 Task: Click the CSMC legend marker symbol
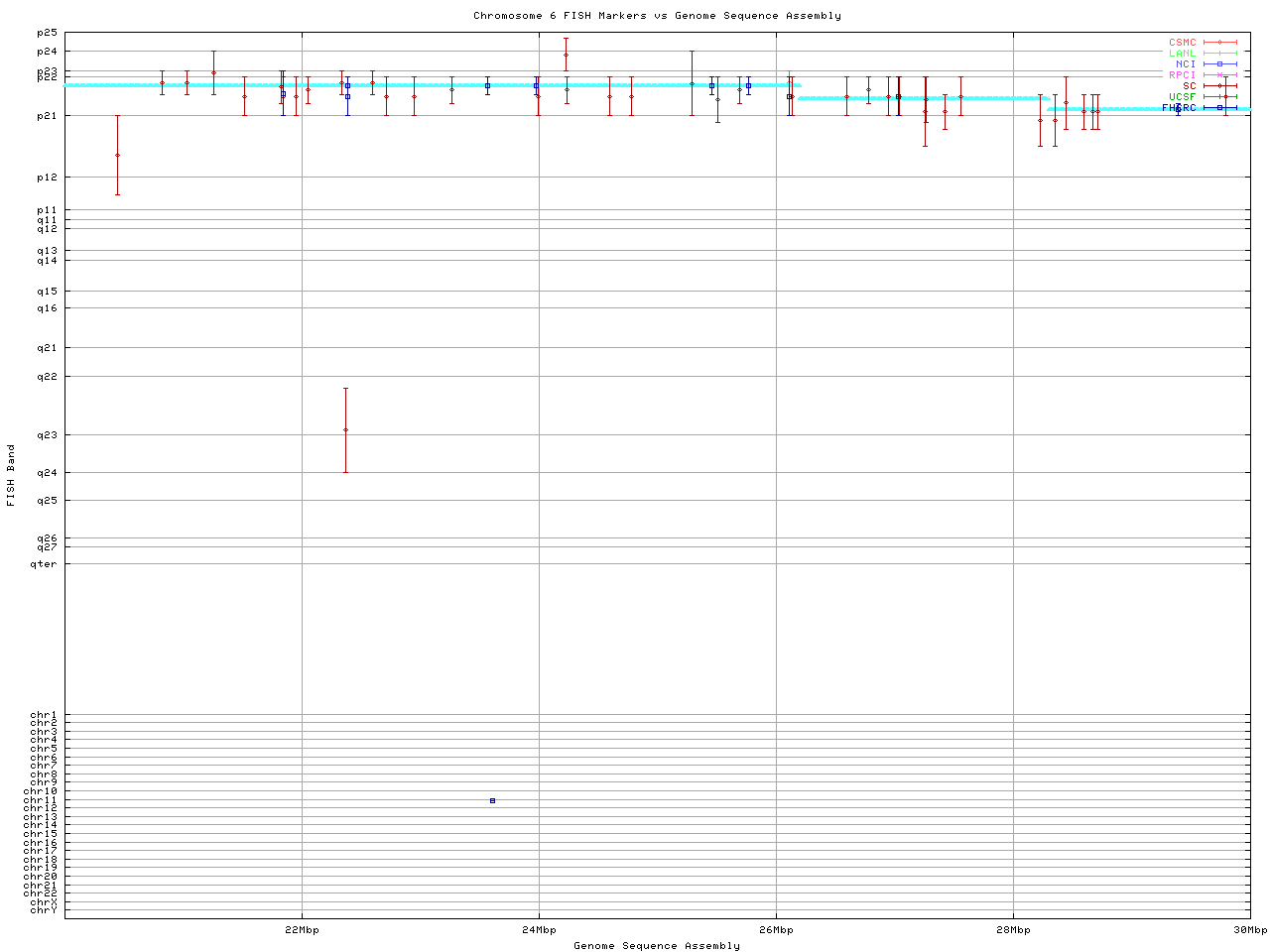tap(1219, 43)
